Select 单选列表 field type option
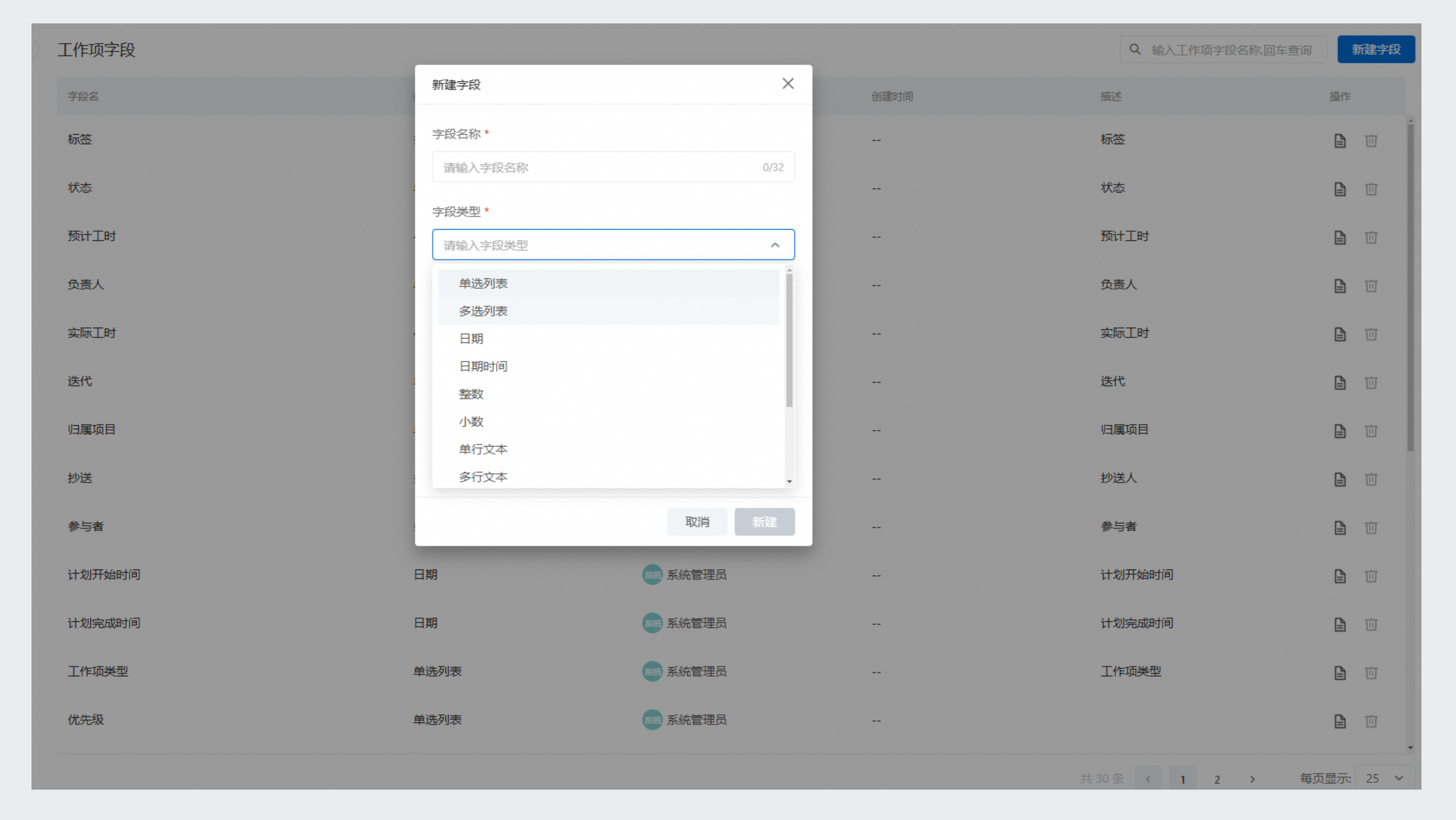Viewport: 1456px width, 820px height. pyautogui.click(x=609, y=283)
